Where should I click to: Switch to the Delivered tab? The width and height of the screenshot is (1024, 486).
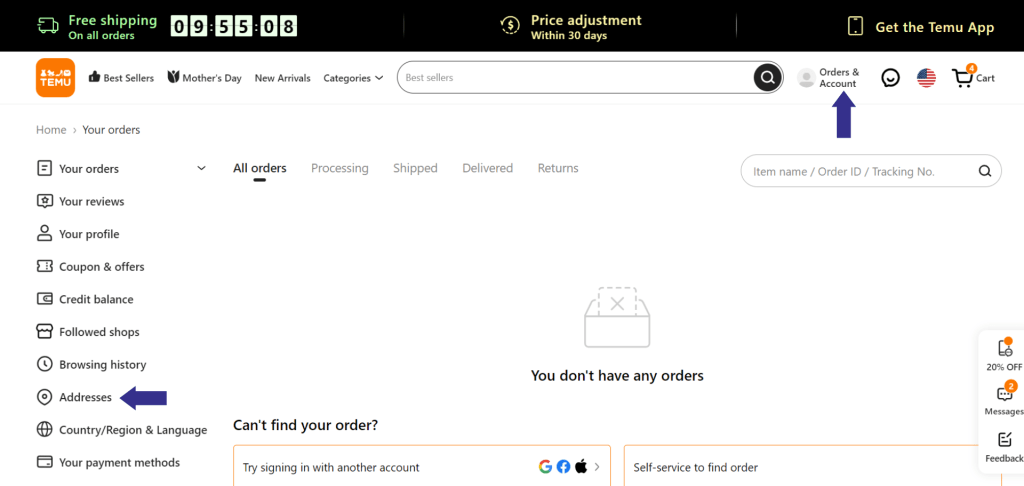(x=488, y=169)
